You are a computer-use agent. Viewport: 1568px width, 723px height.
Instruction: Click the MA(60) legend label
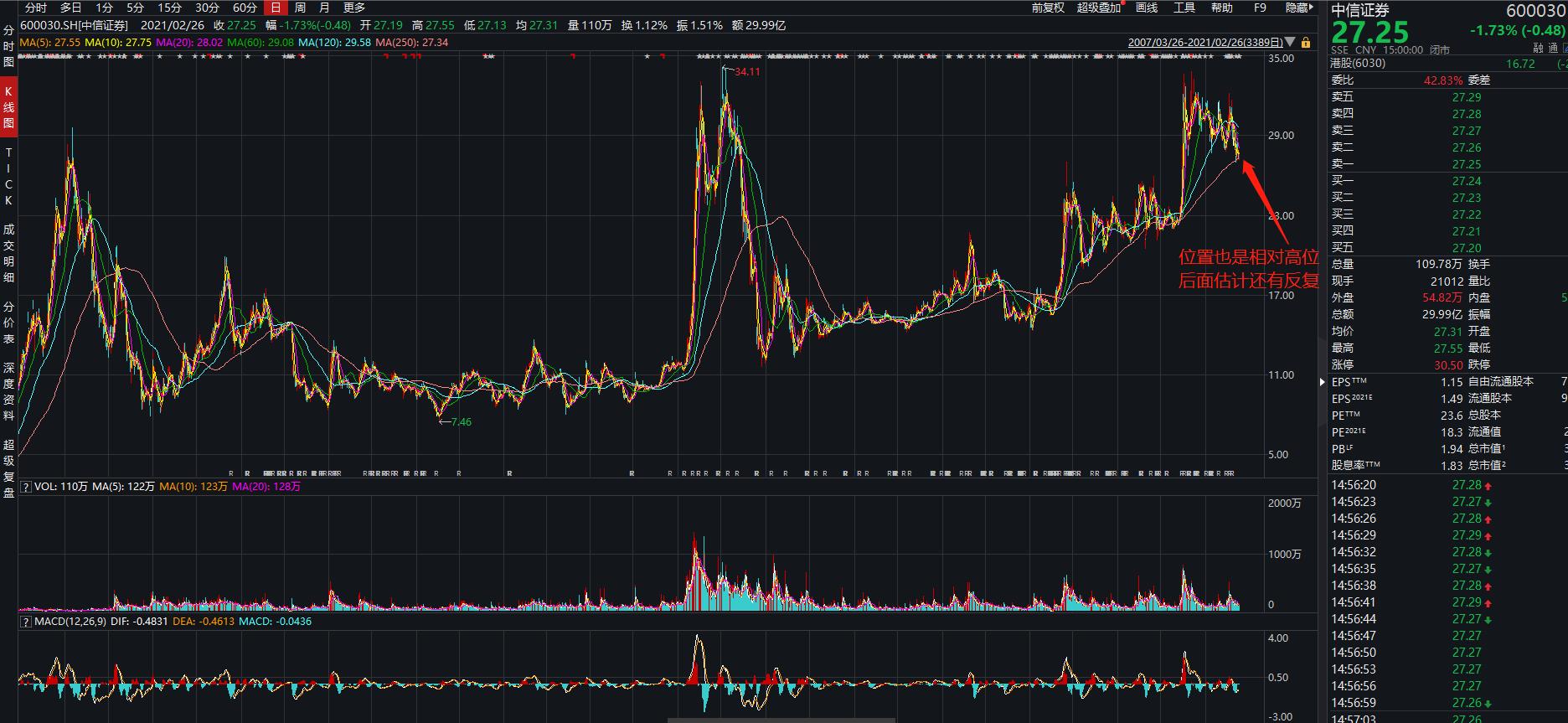pyautogui.click(x=260, y=42)
